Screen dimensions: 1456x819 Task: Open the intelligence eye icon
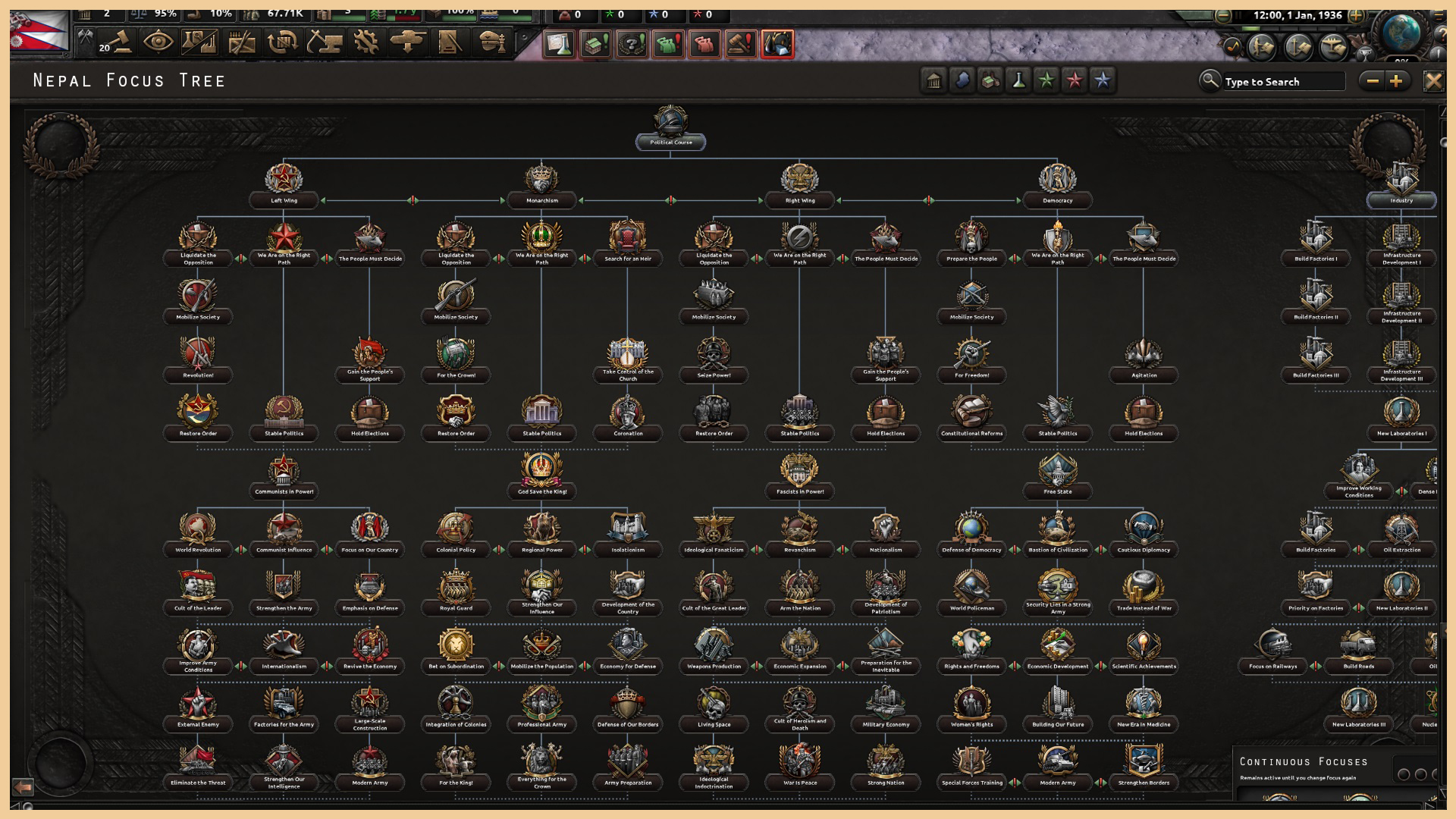pyautogui.click(x=158, y=42)
